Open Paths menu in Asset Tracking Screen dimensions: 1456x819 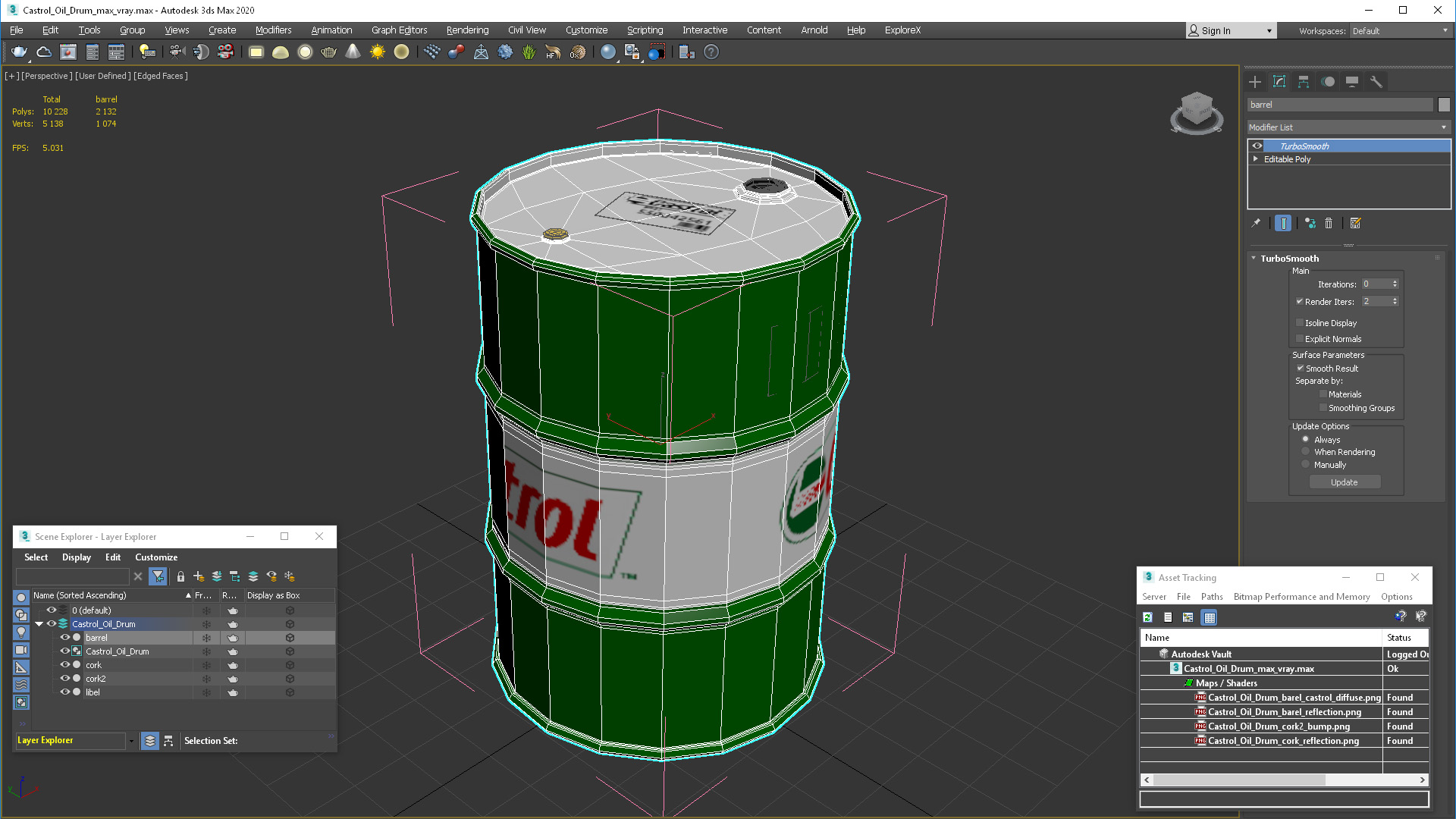(1212, 597)
